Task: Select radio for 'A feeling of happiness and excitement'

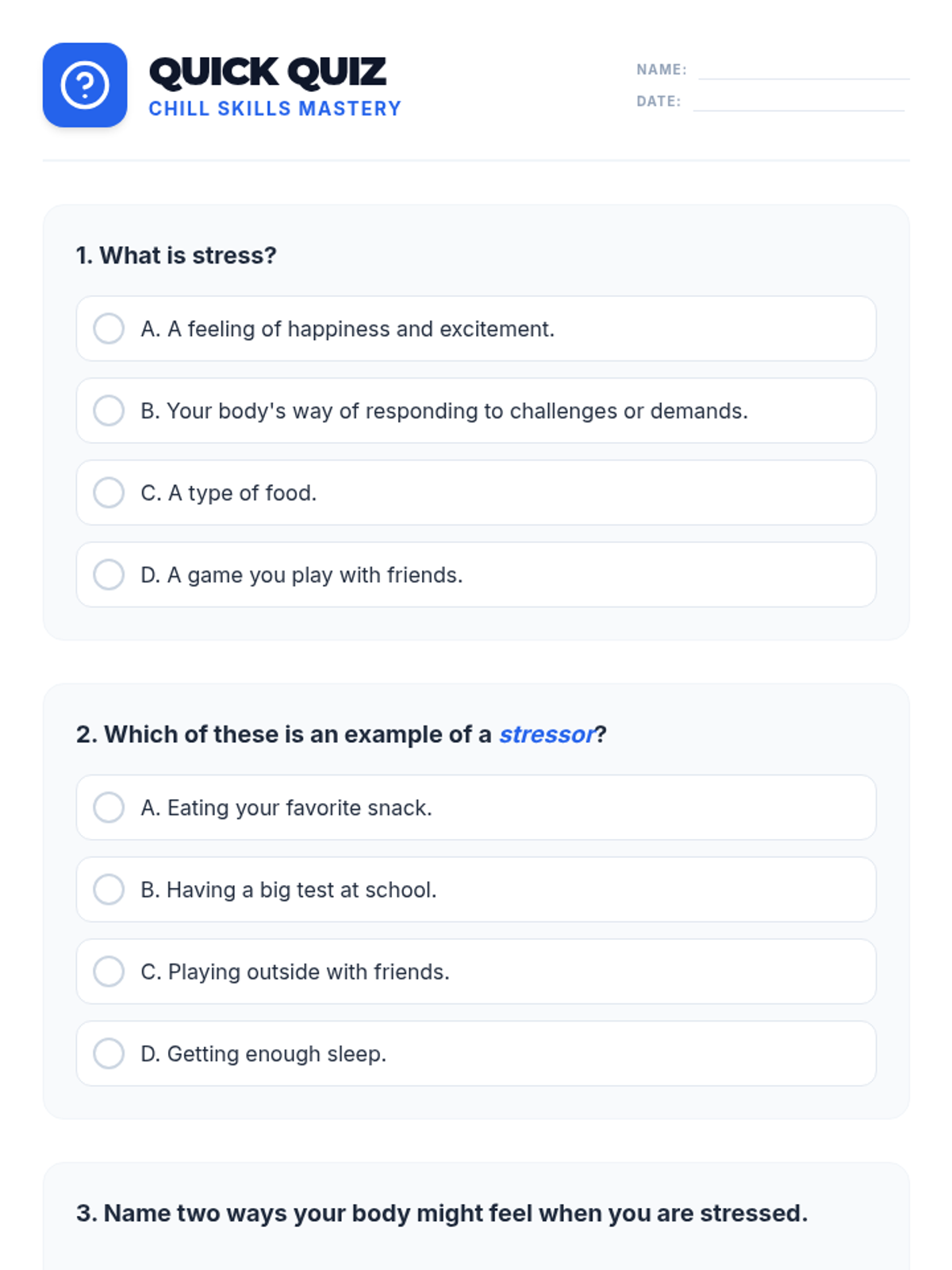Action: 109,329
